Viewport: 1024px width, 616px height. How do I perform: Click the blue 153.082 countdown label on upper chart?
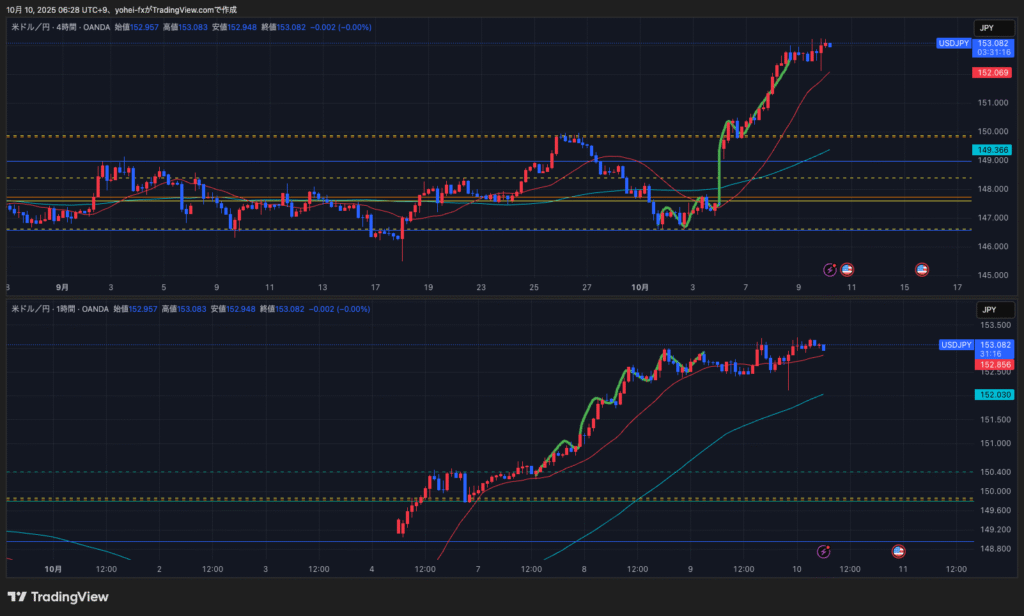point(992,48)
